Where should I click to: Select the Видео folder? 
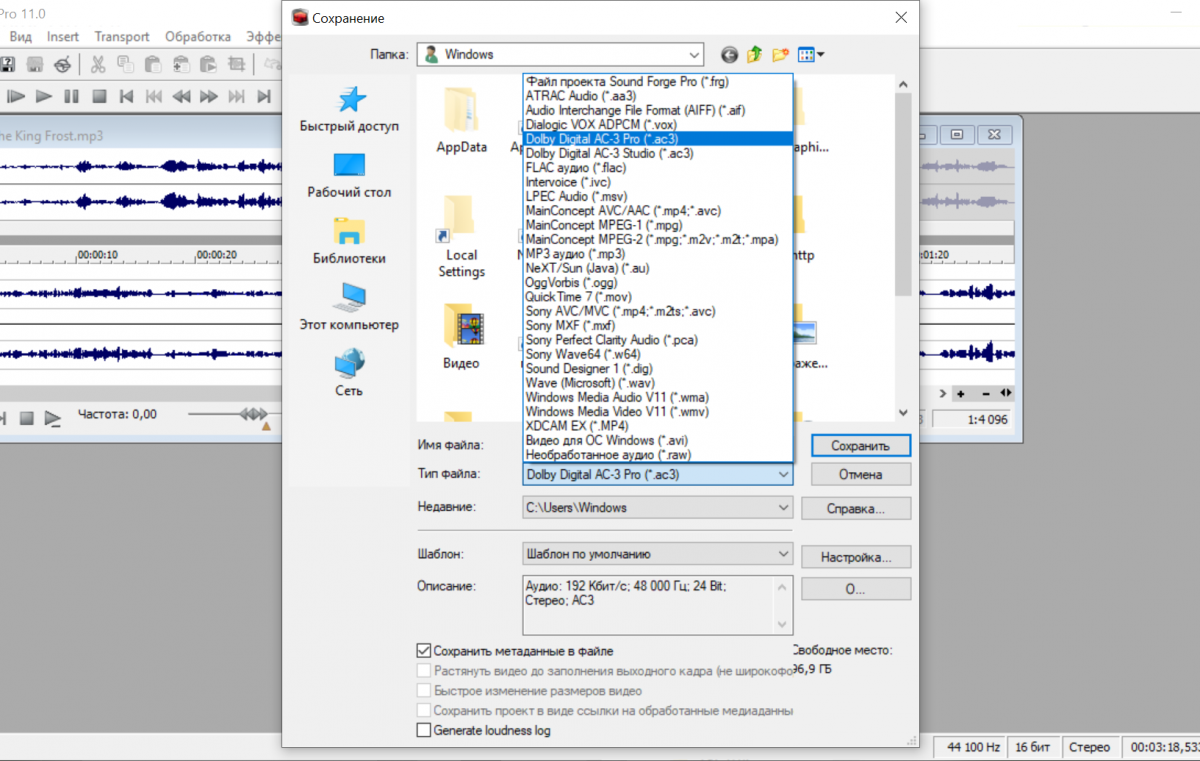click(461, 335)
